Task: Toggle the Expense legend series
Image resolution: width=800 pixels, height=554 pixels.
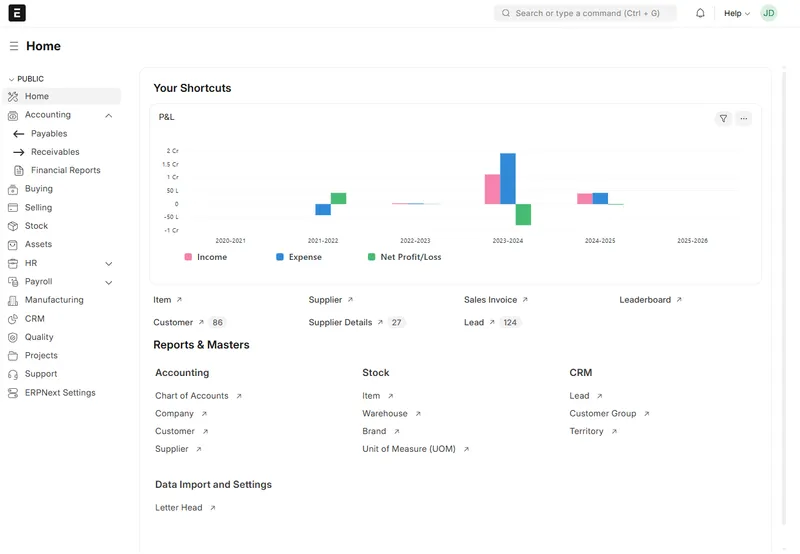Action: pyautogui.click(x=299, y=257)
